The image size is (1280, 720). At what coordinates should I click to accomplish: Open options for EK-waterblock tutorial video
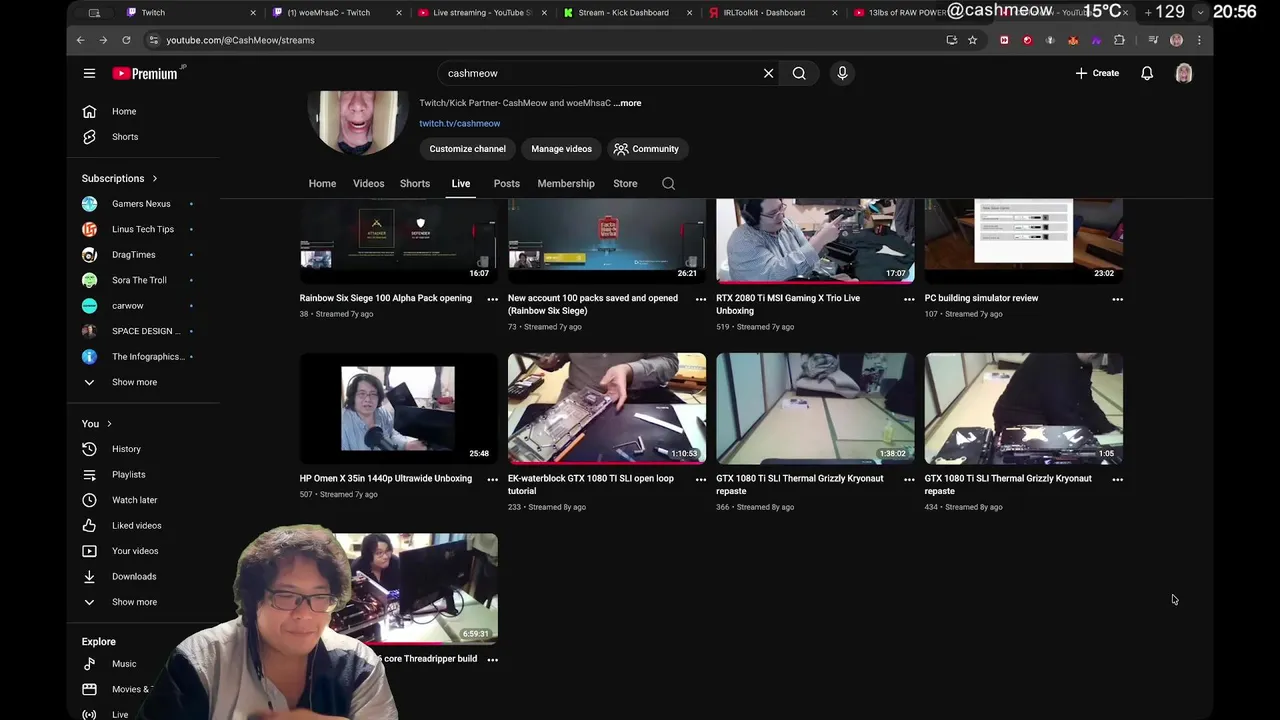click(700, 479)
